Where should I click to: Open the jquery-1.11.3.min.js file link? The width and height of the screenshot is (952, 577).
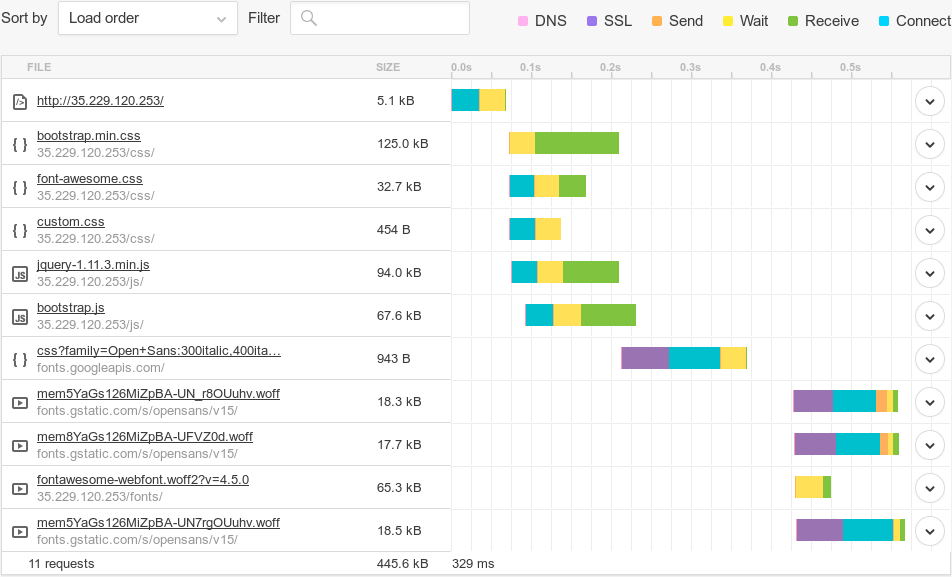(x=93, y=265)
